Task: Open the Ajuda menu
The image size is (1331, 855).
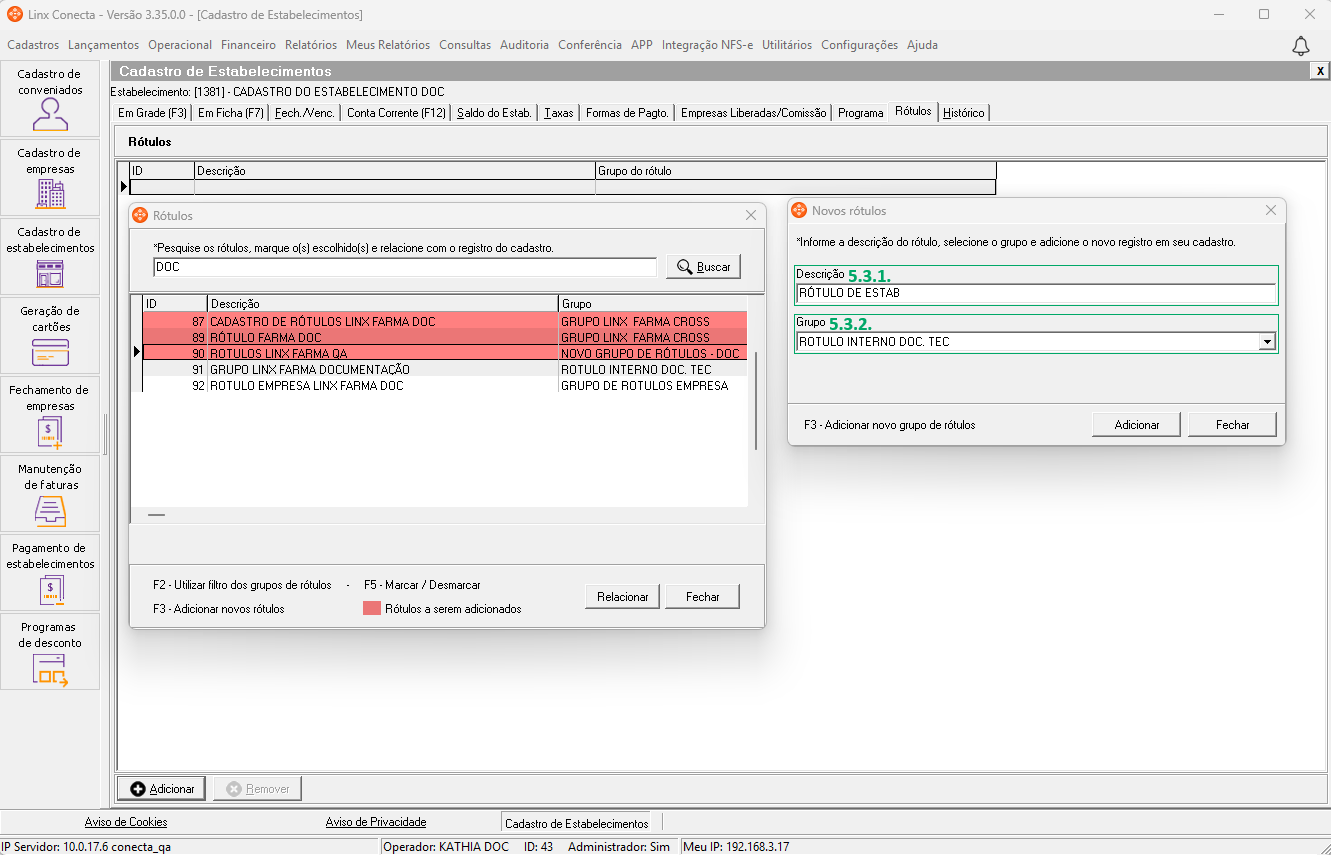Action: click(922, 45)
